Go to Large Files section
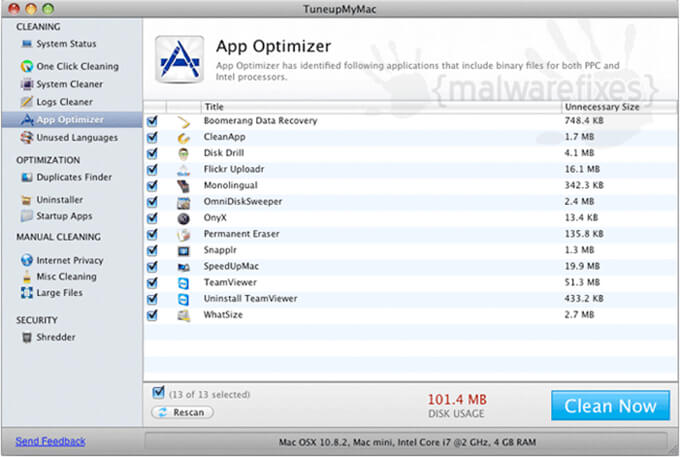The height and width of the screenshot is (457, 680). (x=59, y=293)
